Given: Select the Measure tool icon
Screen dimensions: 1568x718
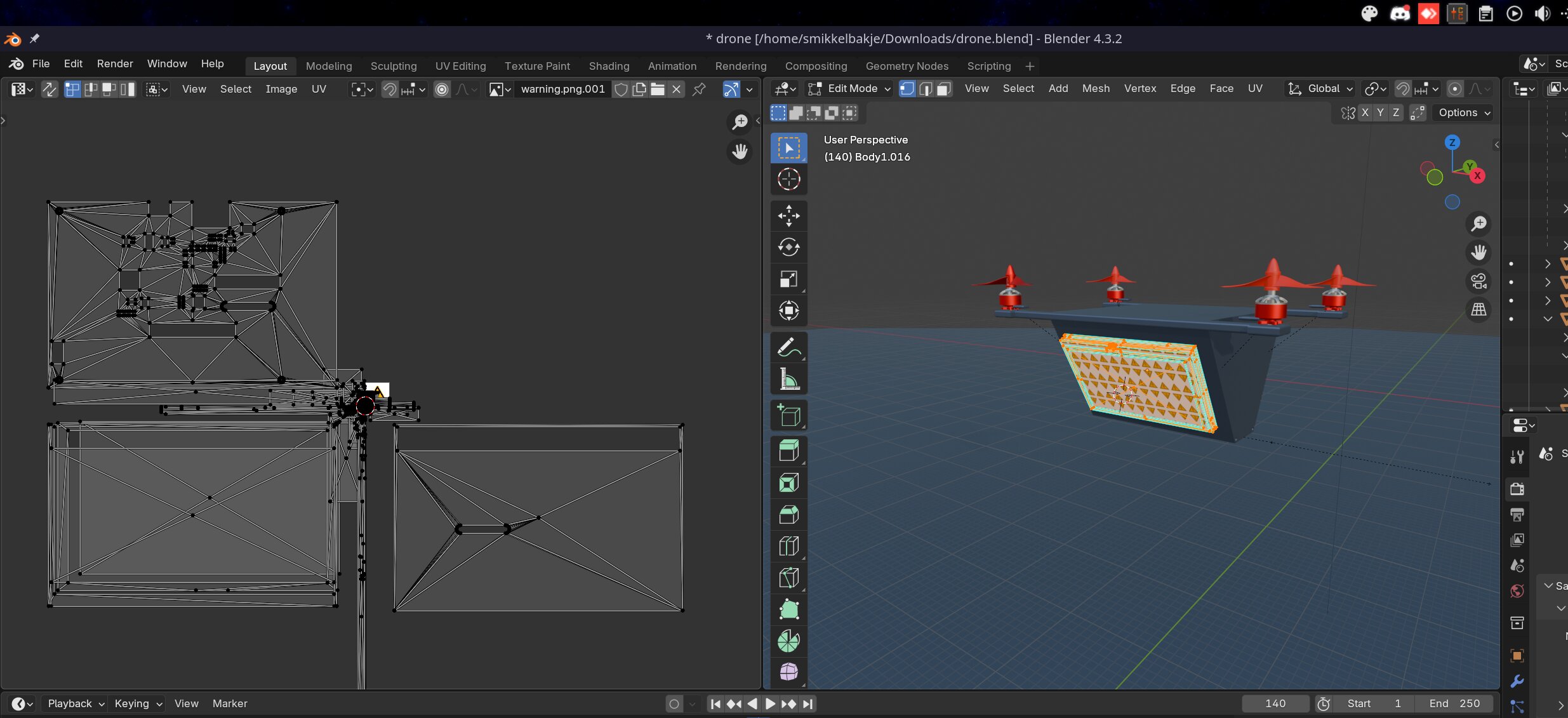Looking at the screenshot, I should pyautogui.click(x=789, y=378).
